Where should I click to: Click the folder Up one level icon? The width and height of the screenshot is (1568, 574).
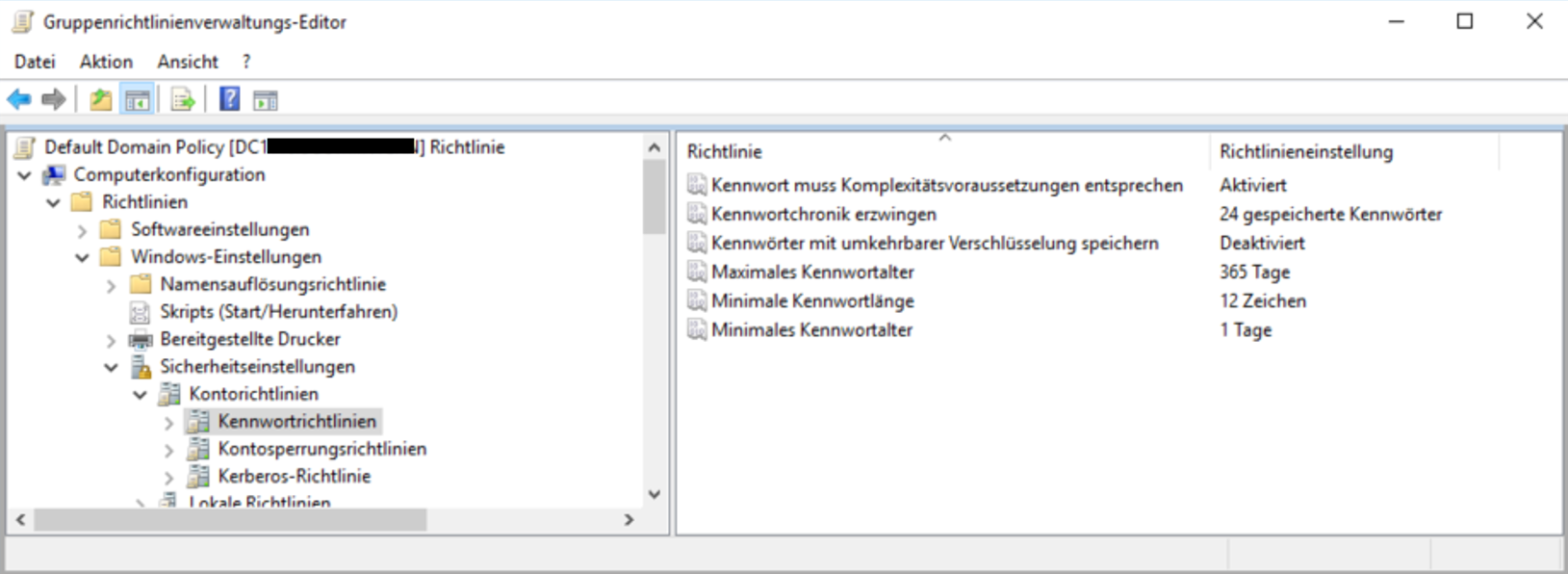tap(100, 99)
